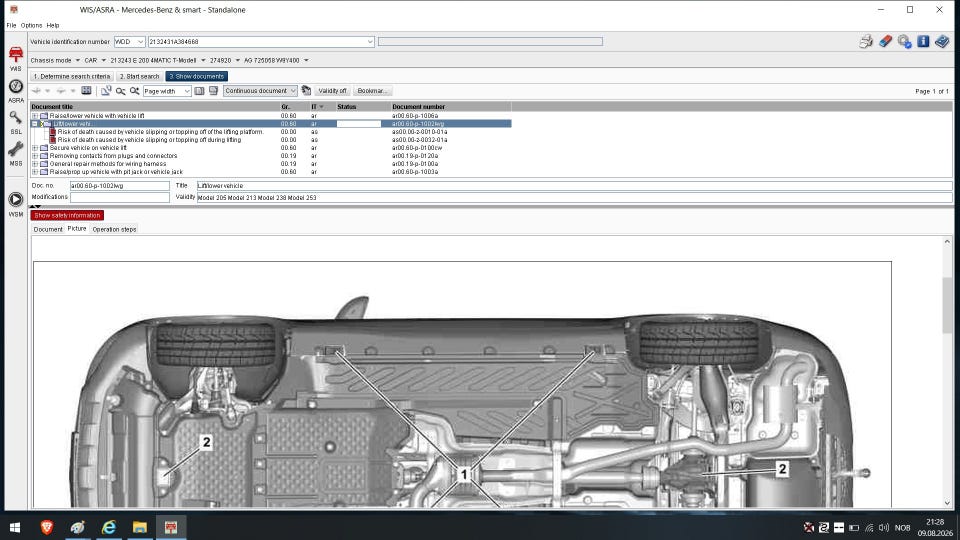Select the 'vehicle slipping or toppling off during lifting' row
The height and width of the screenshot is (540, 960).
tap(149, 140)
